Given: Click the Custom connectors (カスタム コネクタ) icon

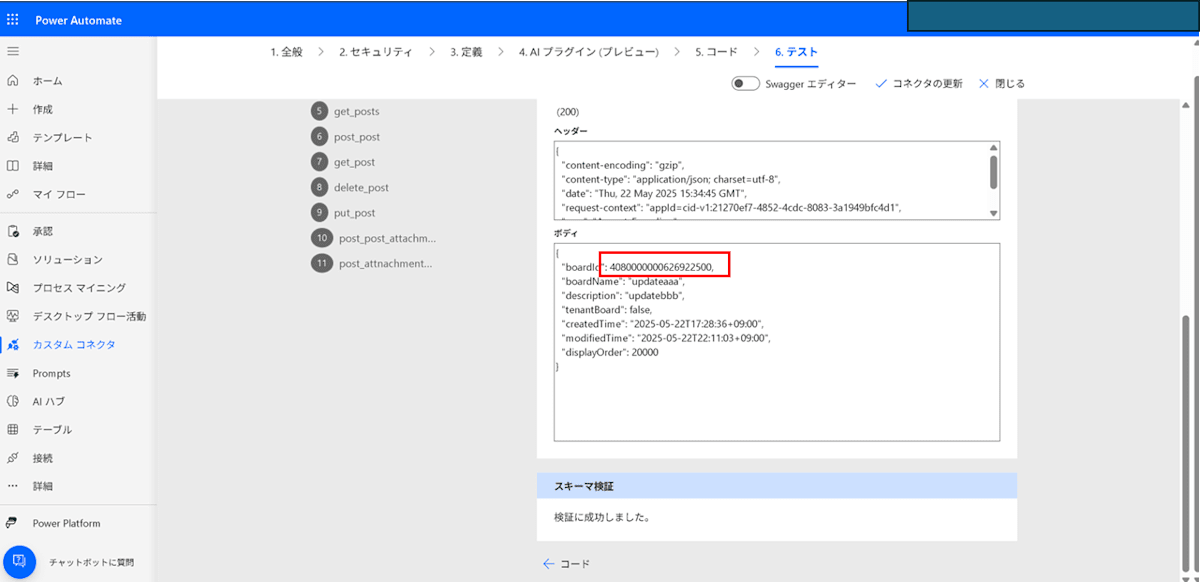Looking at the screenshot, I should tap(13, 345).
